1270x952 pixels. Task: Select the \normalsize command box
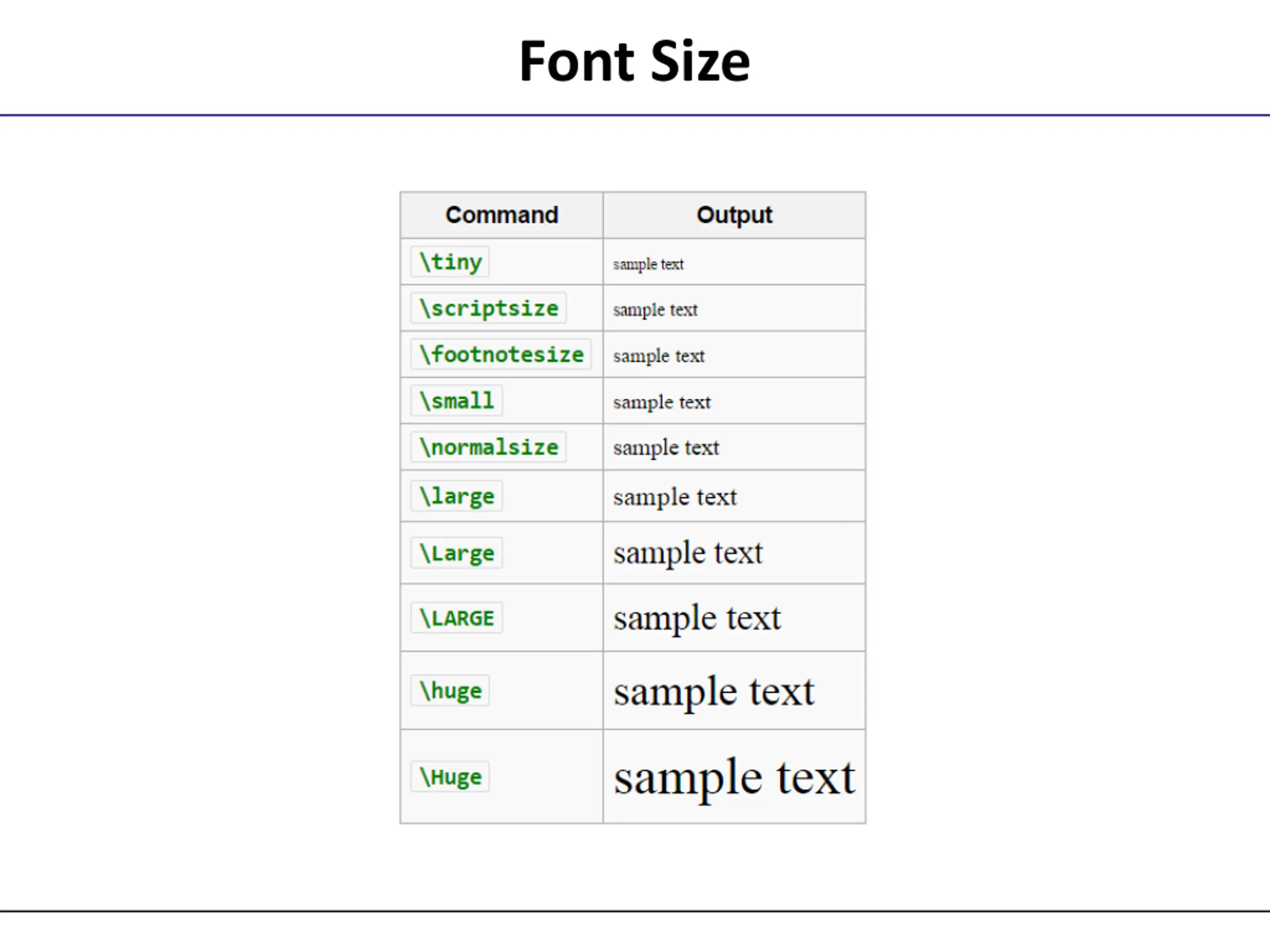pos(489,447)
